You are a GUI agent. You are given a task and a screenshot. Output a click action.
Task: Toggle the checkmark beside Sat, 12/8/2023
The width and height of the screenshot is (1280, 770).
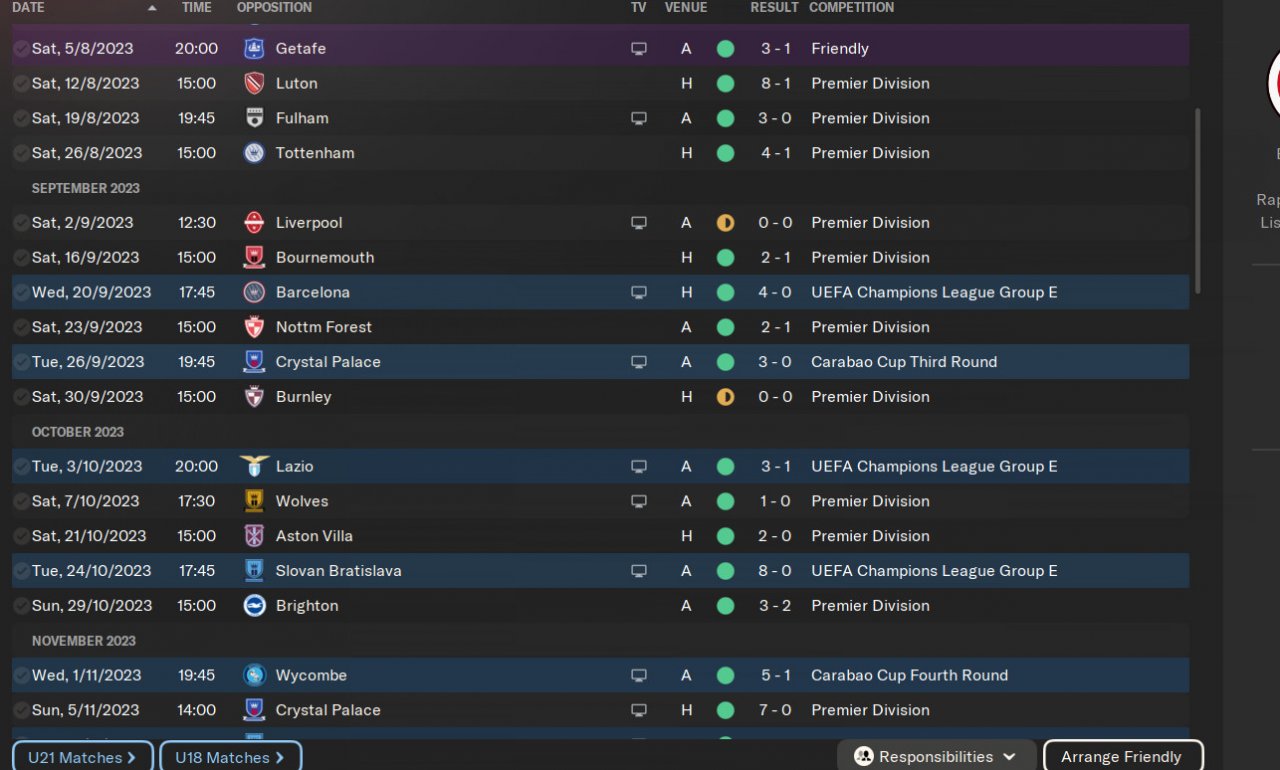coord(21,83)
